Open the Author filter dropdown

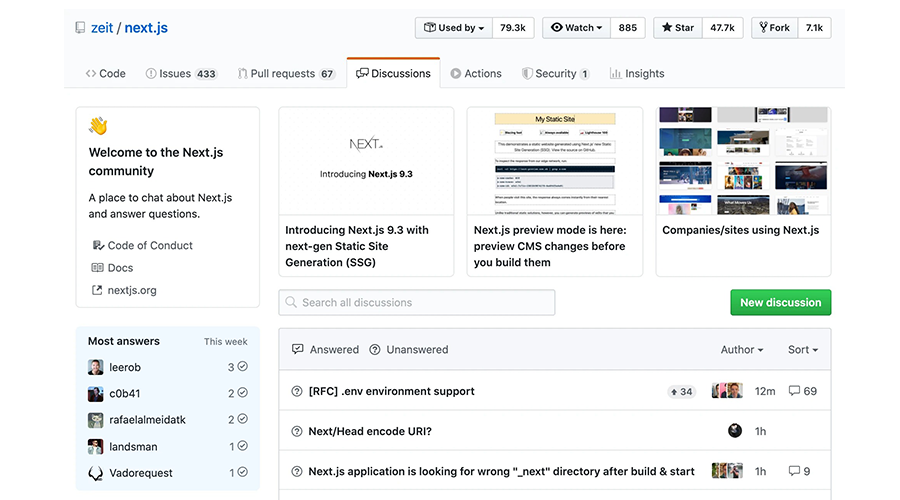[x=742, y=350]
